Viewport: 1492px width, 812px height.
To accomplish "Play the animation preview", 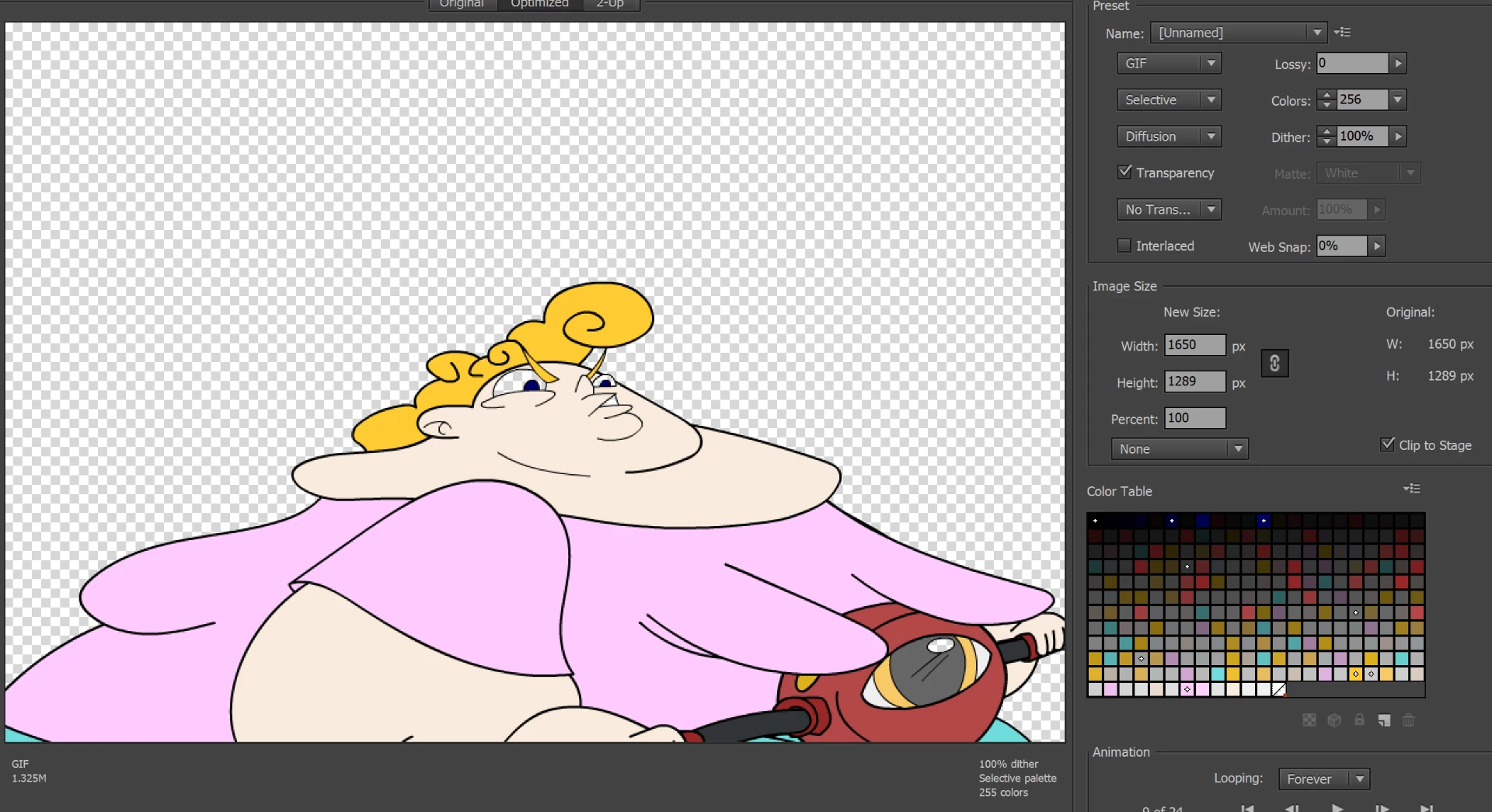I will click(1337, 808).
